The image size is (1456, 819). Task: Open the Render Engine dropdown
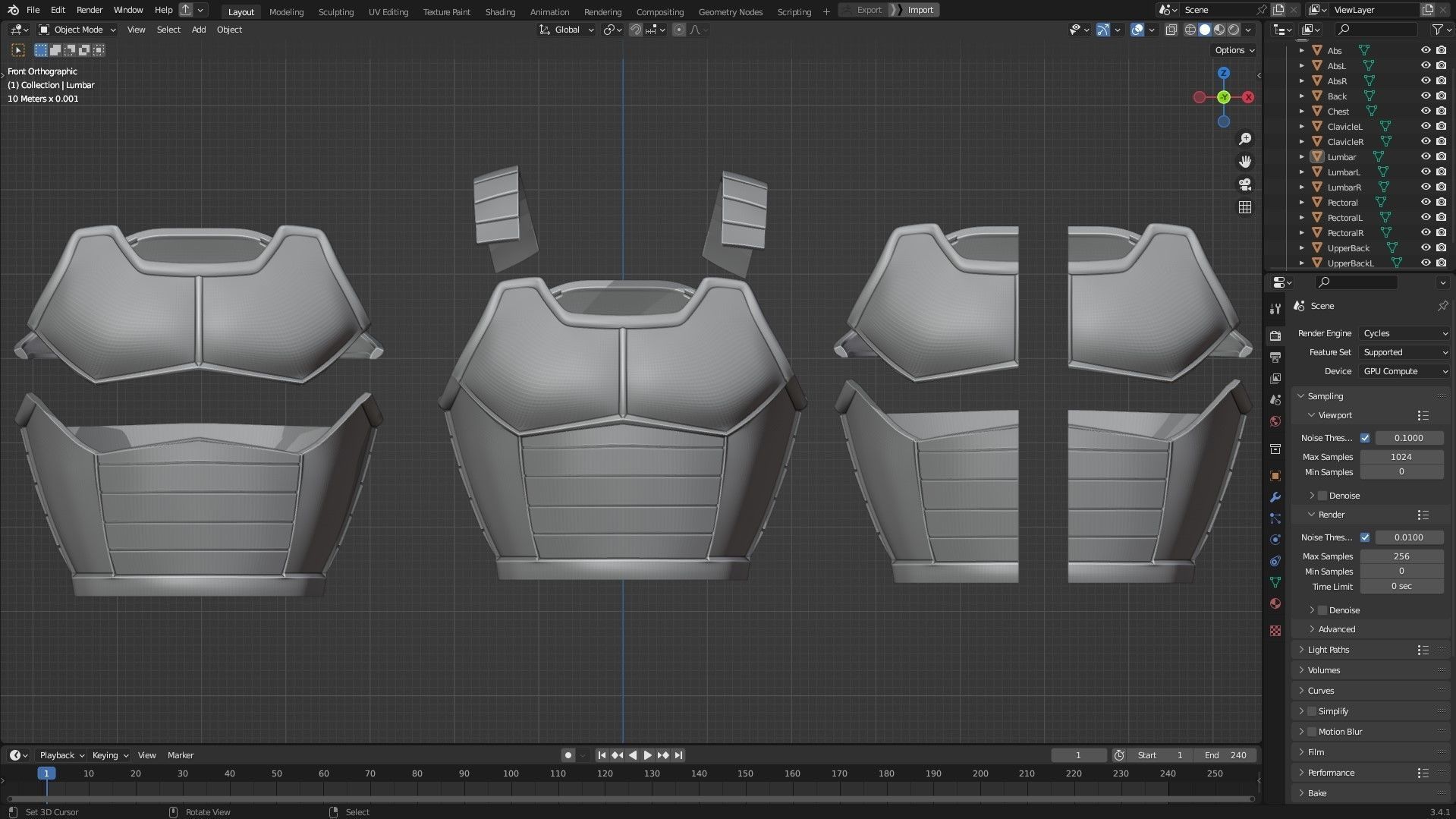pos(1404,333)
